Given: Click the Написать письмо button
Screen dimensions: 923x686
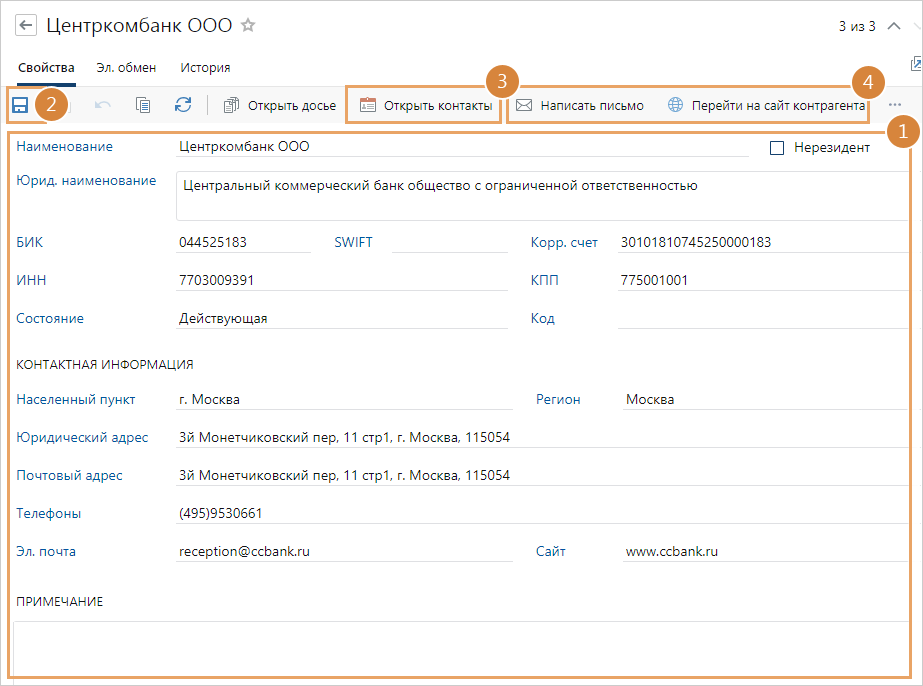Looking at the screenshot, I should coord(580,105).
